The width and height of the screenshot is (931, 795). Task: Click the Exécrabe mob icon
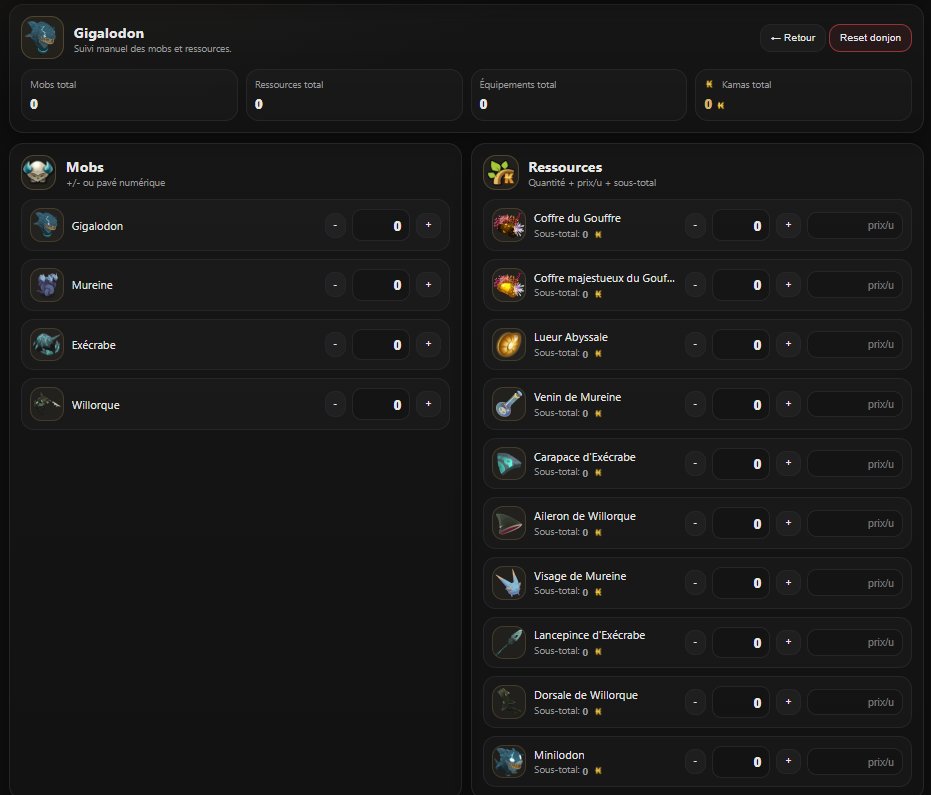coord(47,344)
